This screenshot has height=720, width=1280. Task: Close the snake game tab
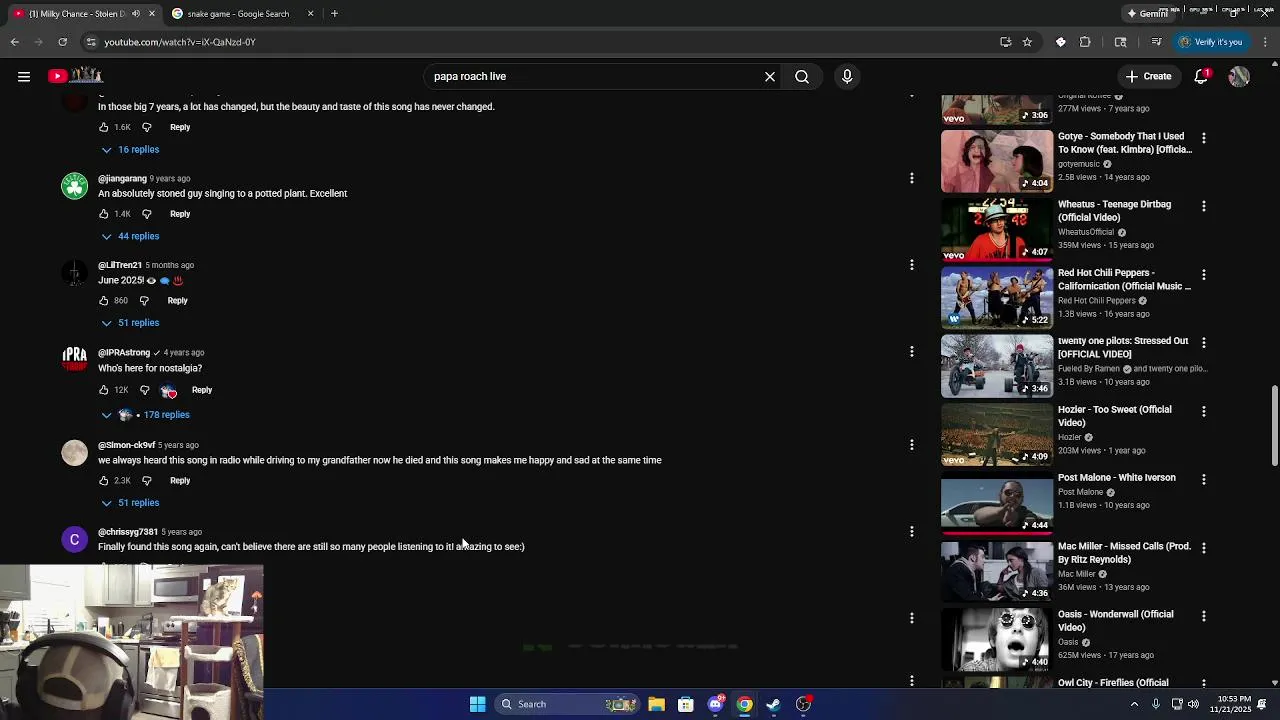(310, 13)
